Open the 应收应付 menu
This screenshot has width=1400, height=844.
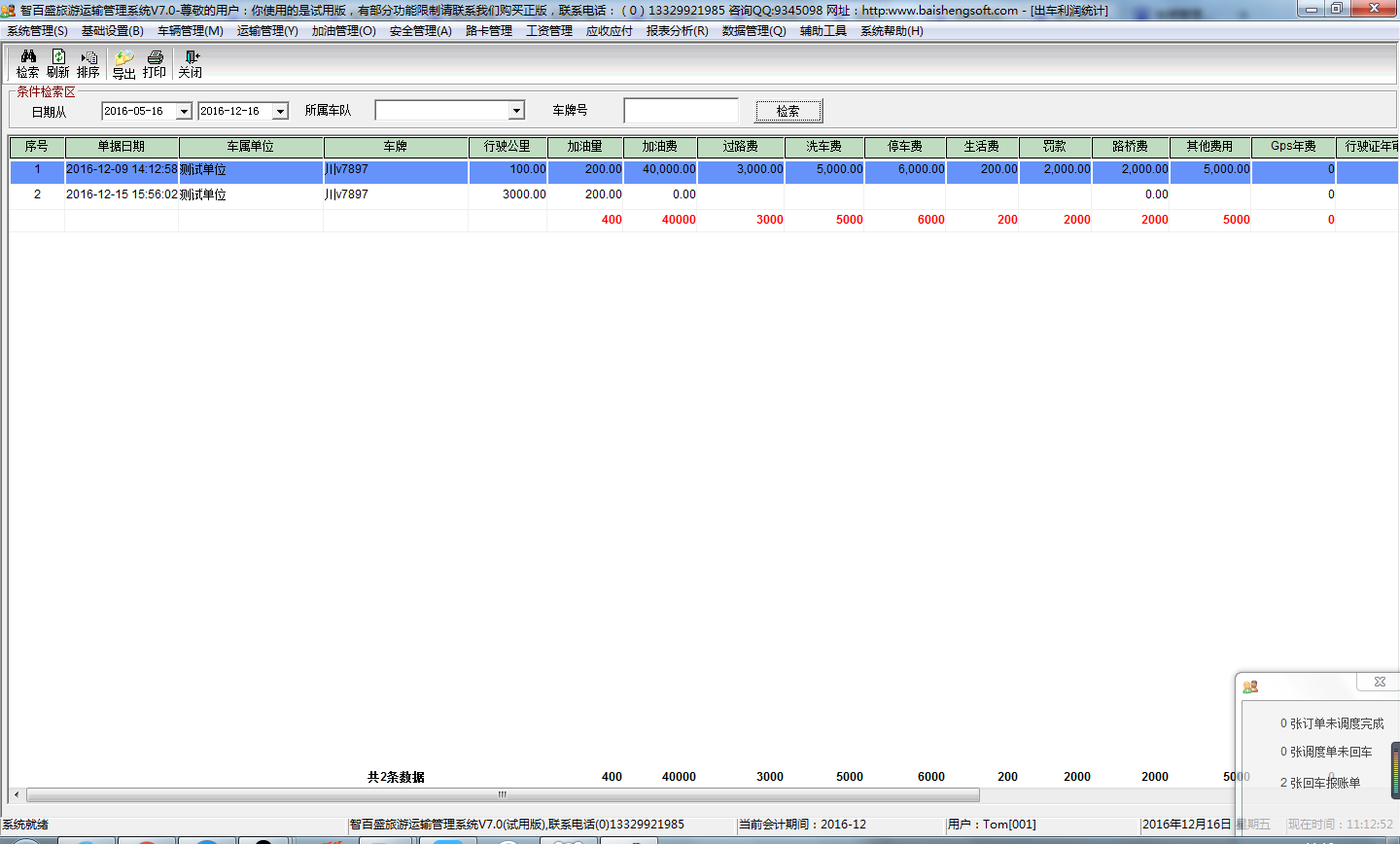click(x=610, y=31)
